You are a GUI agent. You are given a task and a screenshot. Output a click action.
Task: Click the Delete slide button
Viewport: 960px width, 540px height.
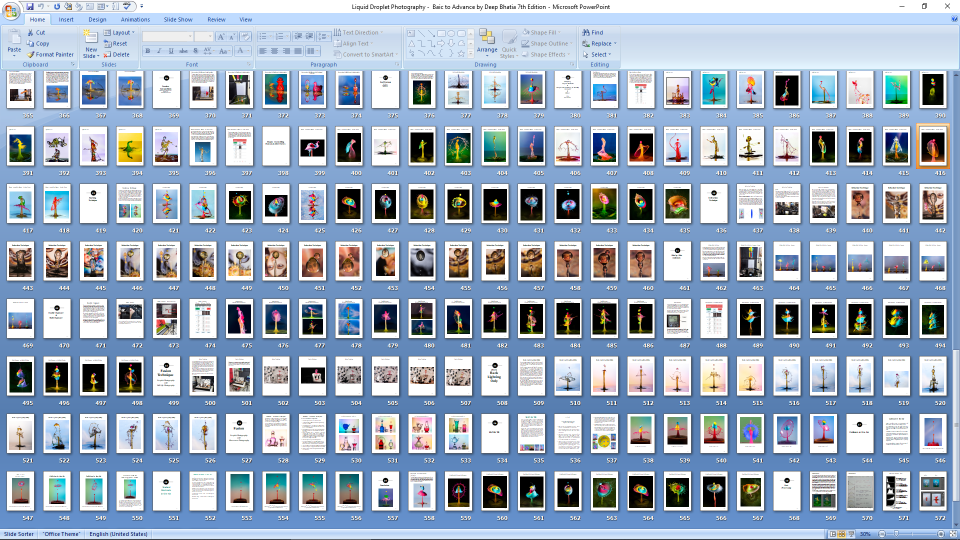pyautogui.click(x=119, y=55)
